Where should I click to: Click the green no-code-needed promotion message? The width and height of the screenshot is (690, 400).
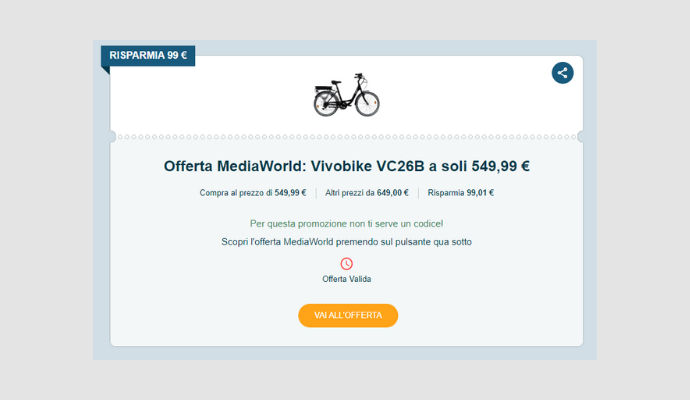[x=346, y=224]
